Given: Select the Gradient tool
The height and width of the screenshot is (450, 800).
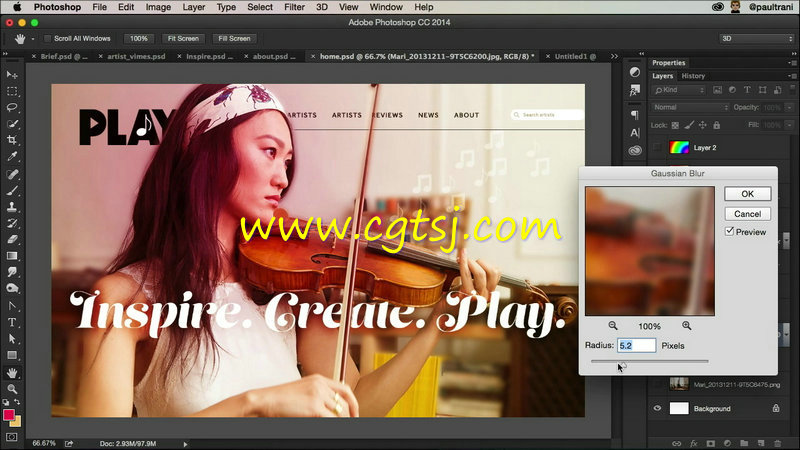Looking at the screenshot, I should (12, 256).
